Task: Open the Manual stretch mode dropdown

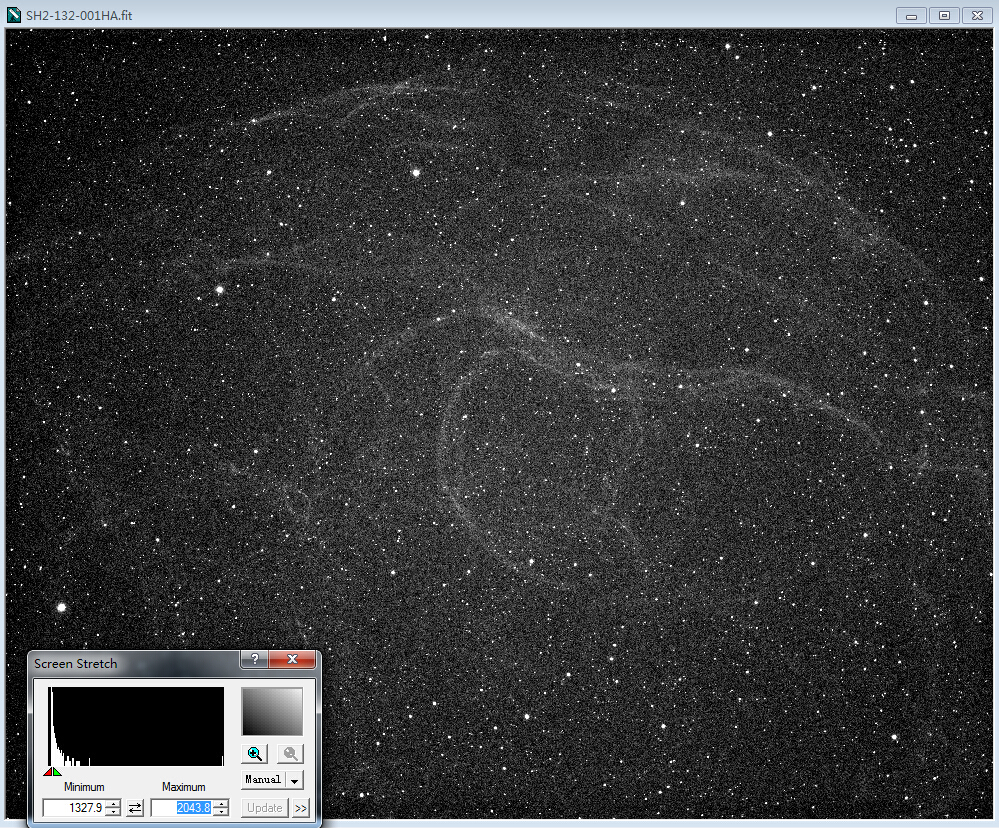Action: 294,780
